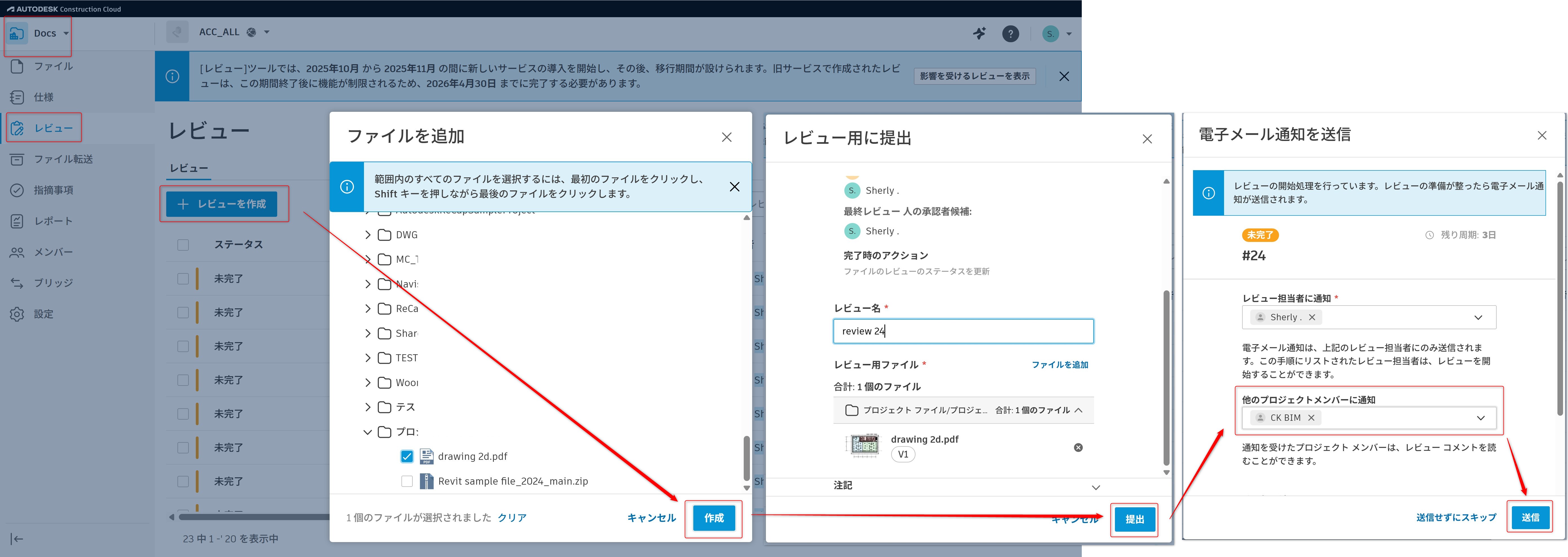This screenshot has width=1568, height=557.
Task: Click the sparkle assistant icon in header
Action: click(x=980, y=34)
